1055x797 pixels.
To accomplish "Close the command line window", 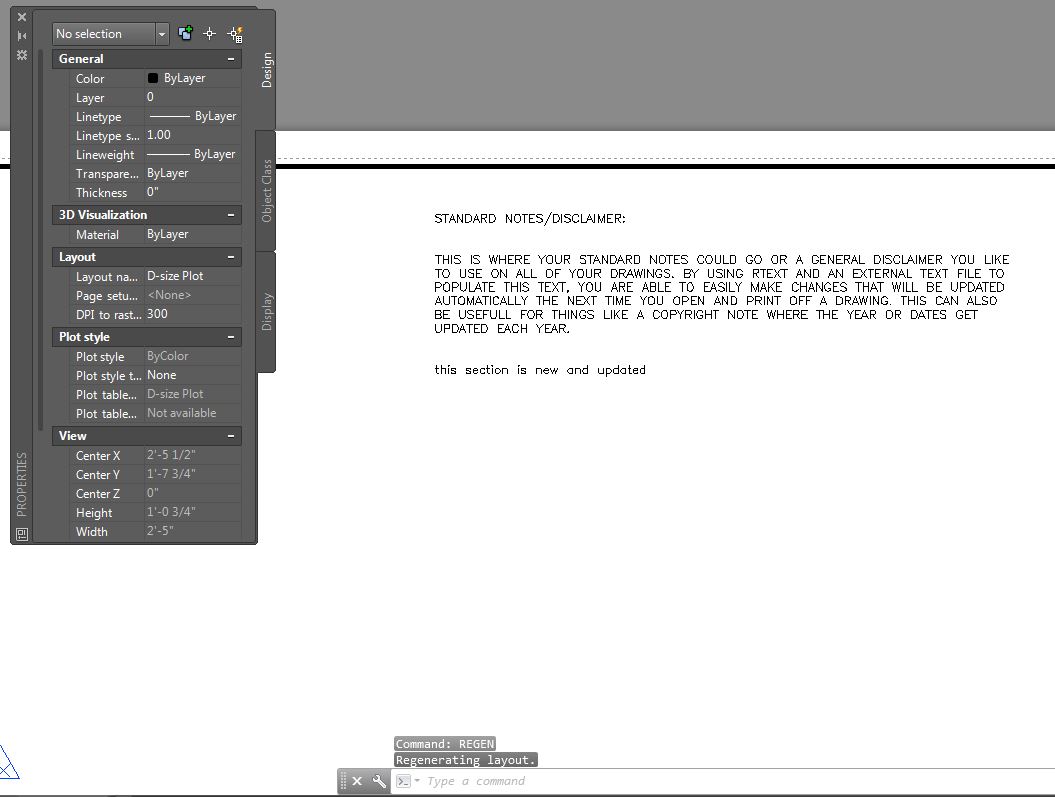I will [x=357, y=781].
